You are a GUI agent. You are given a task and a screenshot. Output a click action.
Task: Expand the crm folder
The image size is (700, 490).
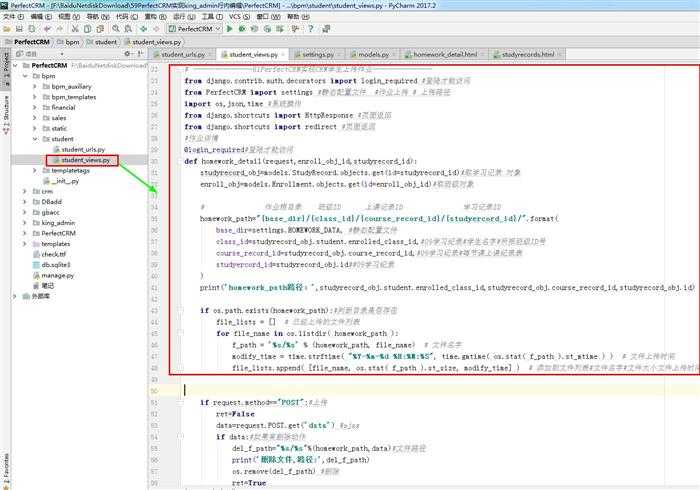pos(25,191)
